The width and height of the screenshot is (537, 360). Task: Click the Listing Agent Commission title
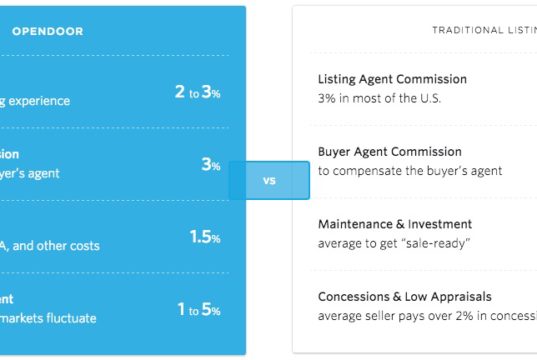click(x=392, y=79)
